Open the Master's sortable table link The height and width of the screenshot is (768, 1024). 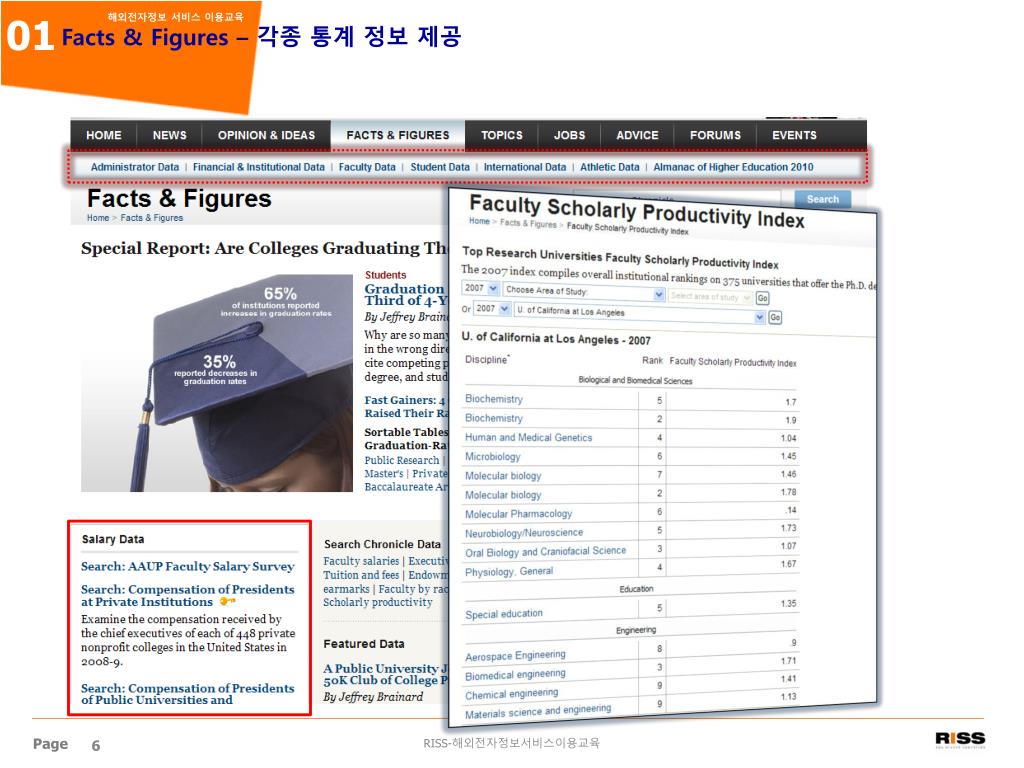pos(383,473)
